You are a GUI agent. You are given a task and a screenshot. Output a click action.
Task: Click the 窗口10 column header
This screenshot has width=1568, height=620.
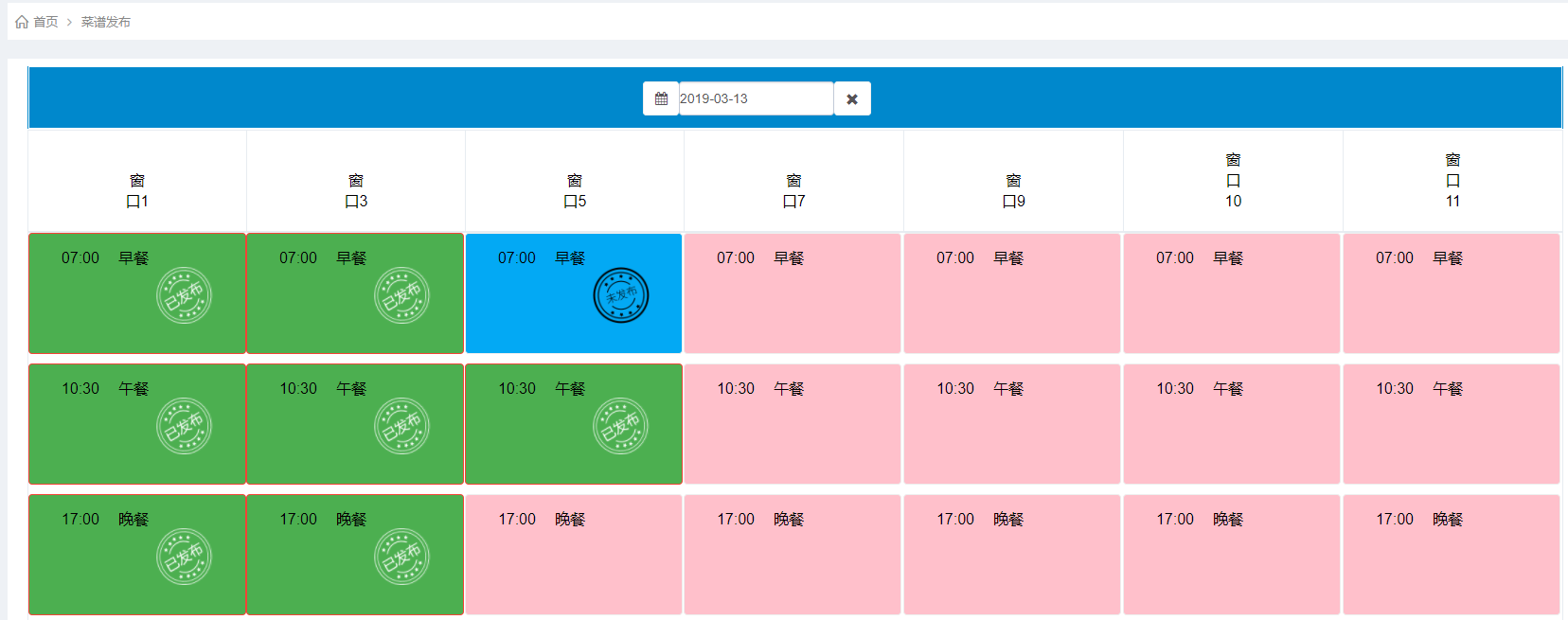pyautogui.click(x=1233, y=181)
